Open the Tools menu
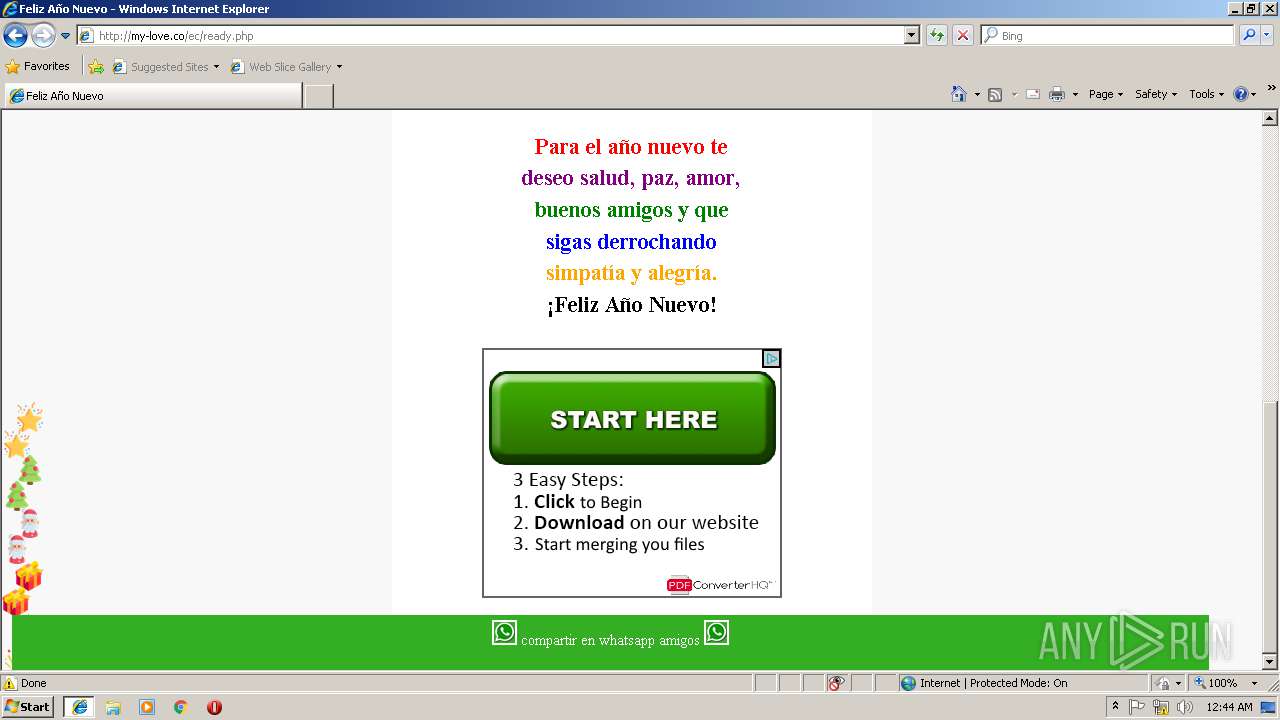Image resolution: width=1280 pixels, height=720 pixels. (x=1207, y=94)
